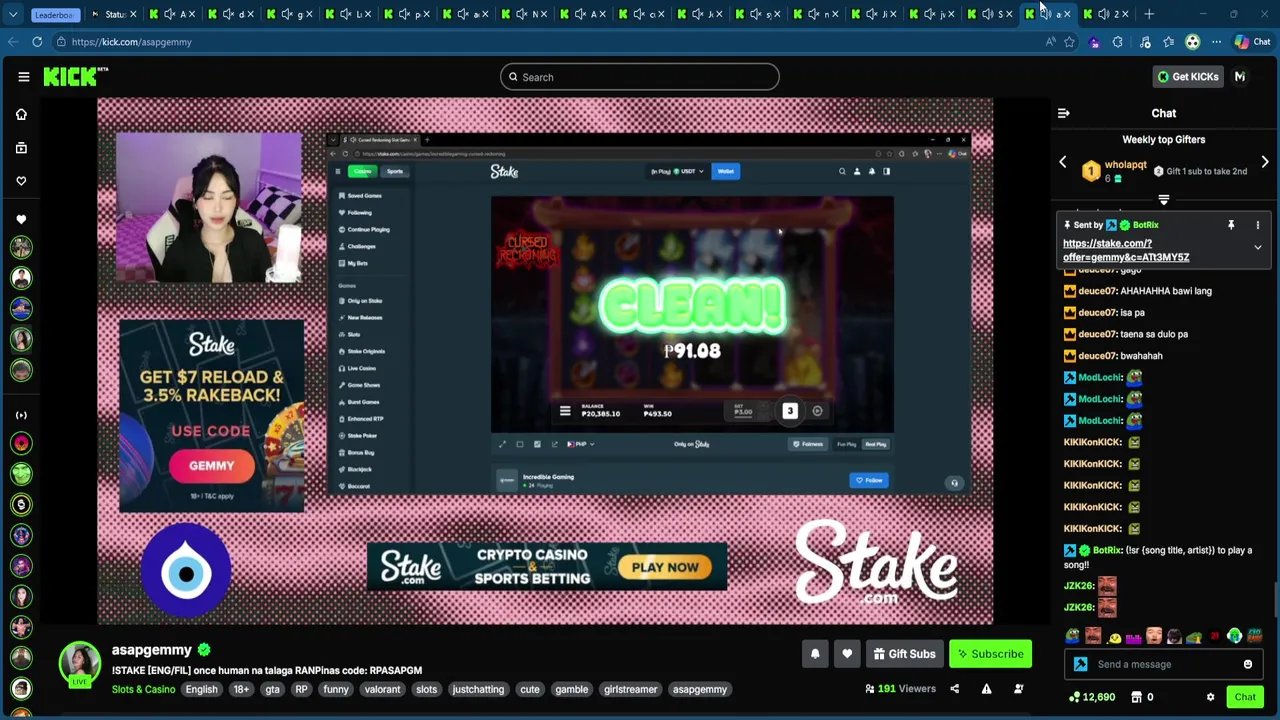Image resolution: width=1280 pixels, height=720 pixels.
Task: Open Copilot Chat in browser toolbar
Action: 1252,42
